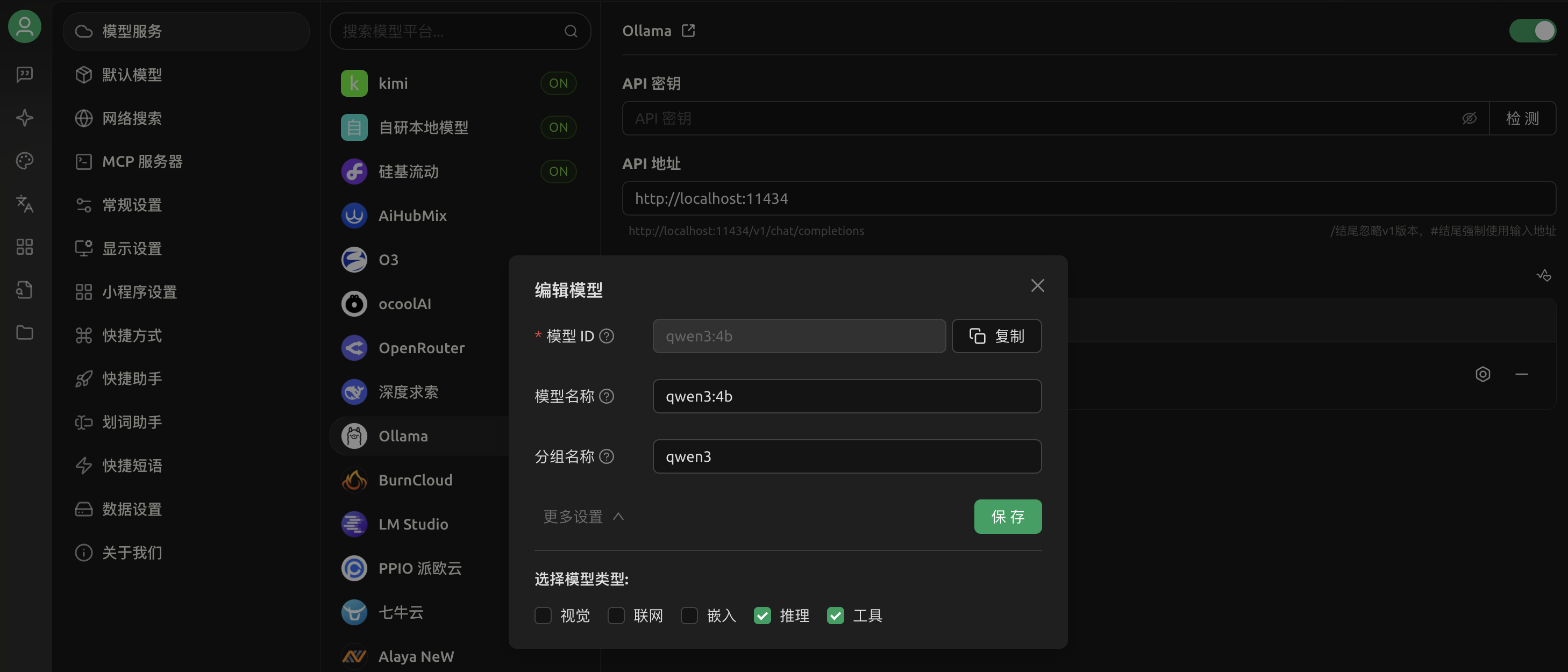Open 默认模型 settings menu item
This screenshot has width=1568, height=672.
(132, 74)
